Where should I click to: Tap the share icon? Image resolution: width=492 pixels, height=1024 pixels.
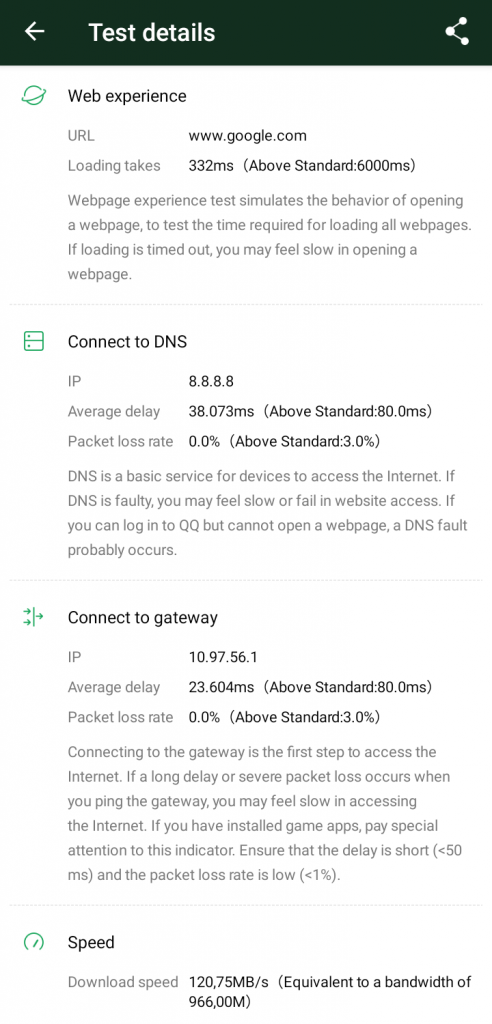coord(457,31)
